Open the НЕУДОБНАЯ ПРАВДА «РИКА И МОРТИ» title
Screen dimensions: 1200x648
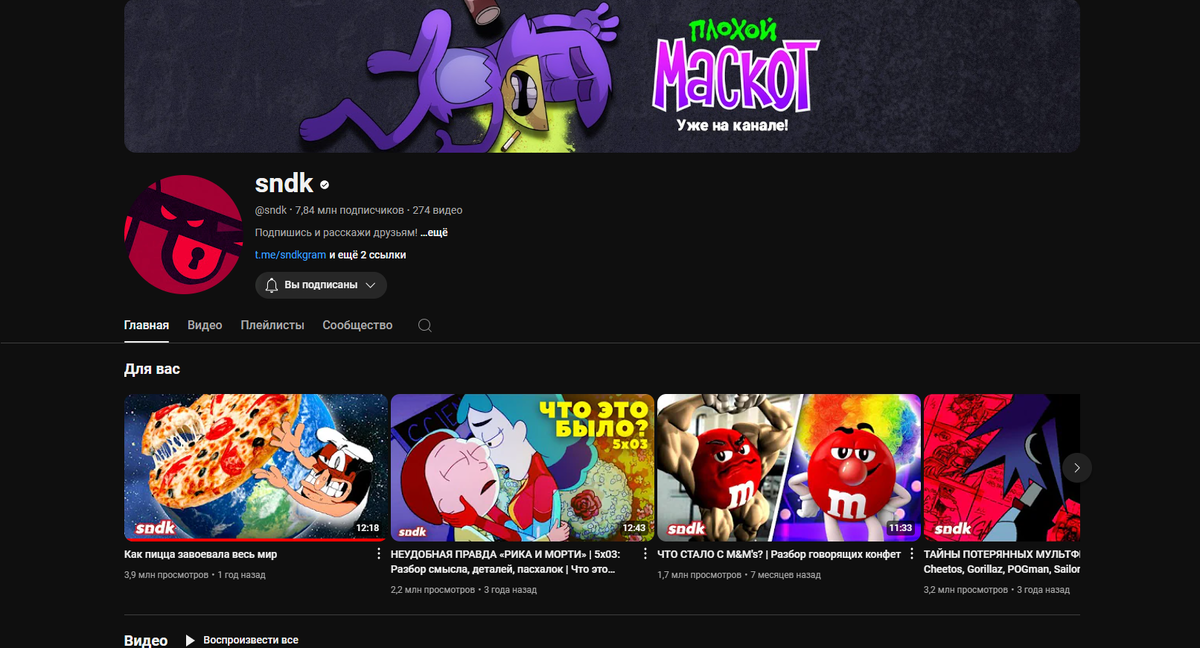click(505, 561)
